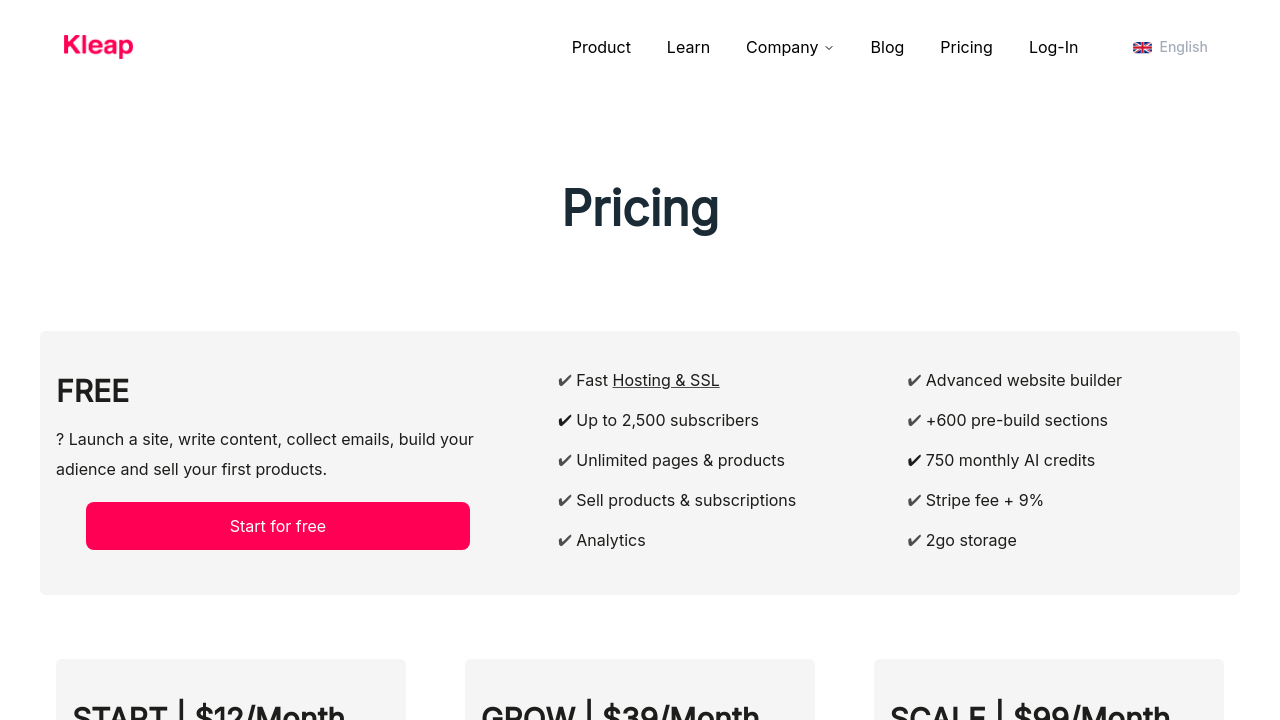Click checkmark by Stripe fee + 9%
Viewport: 1280px width, 720px height.
point(914,500)
